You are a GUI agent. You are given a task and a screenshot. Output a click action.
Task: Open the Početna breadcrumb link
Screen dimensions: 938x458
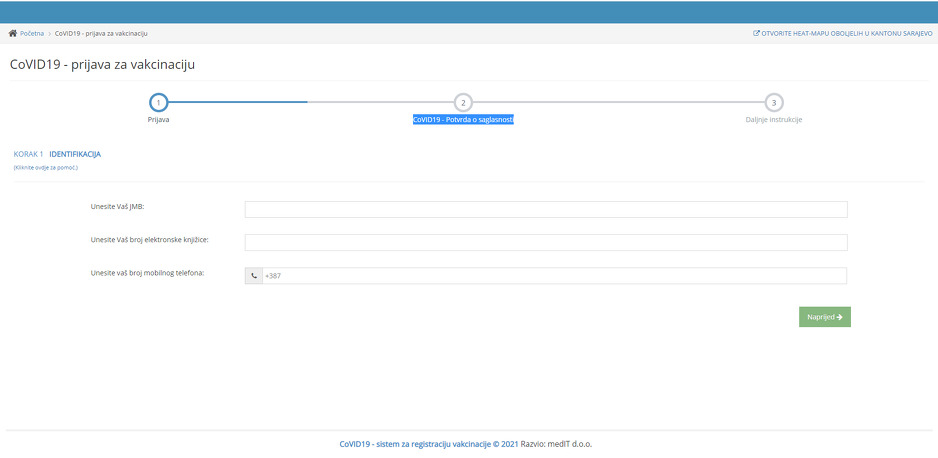32,33
